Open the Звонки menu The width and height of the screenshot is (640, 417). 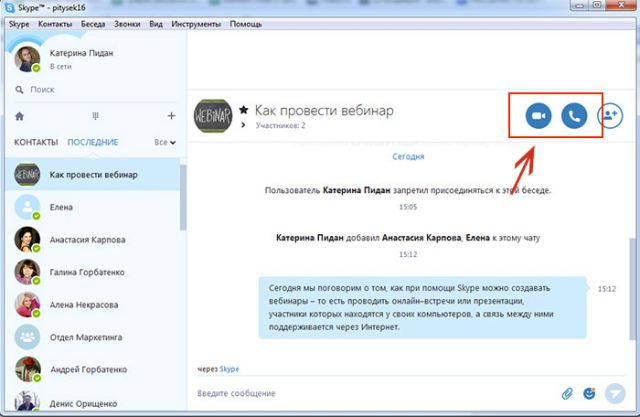pos(127,24)
